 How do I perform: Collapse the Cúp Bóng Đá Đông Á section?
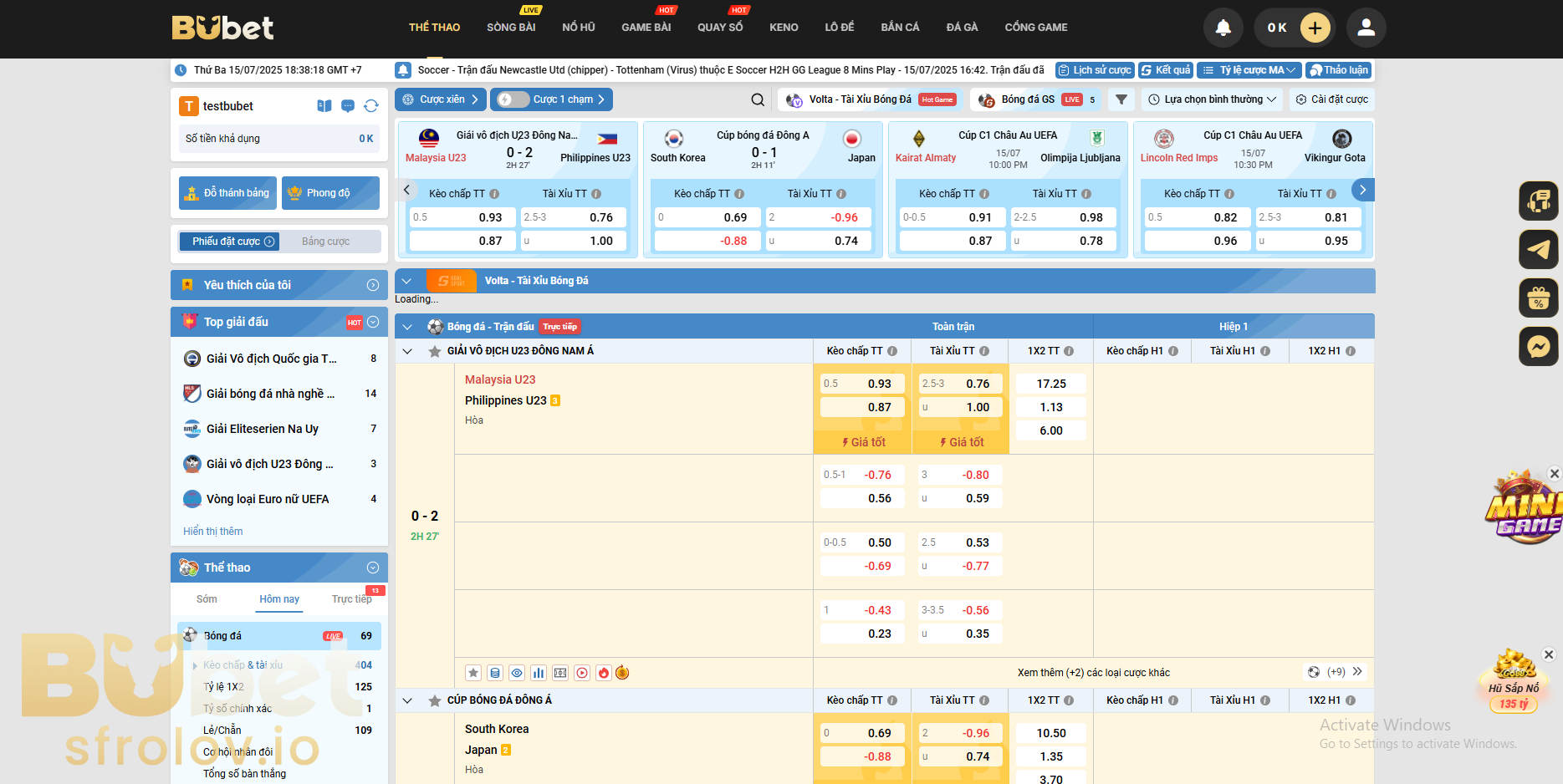(407, 700)
